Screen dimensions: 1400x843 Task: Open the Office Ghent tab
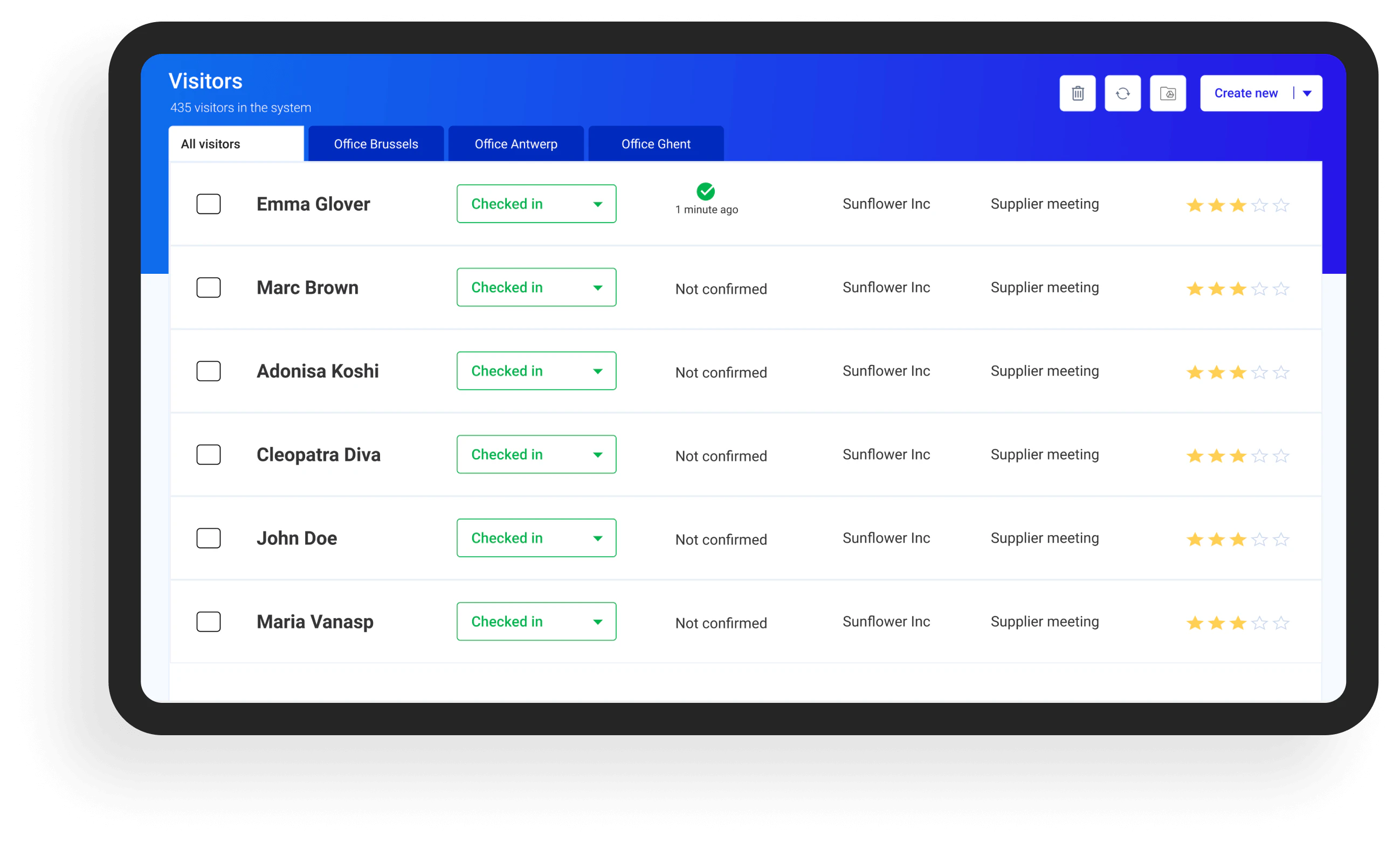click(x=656, y=144)
